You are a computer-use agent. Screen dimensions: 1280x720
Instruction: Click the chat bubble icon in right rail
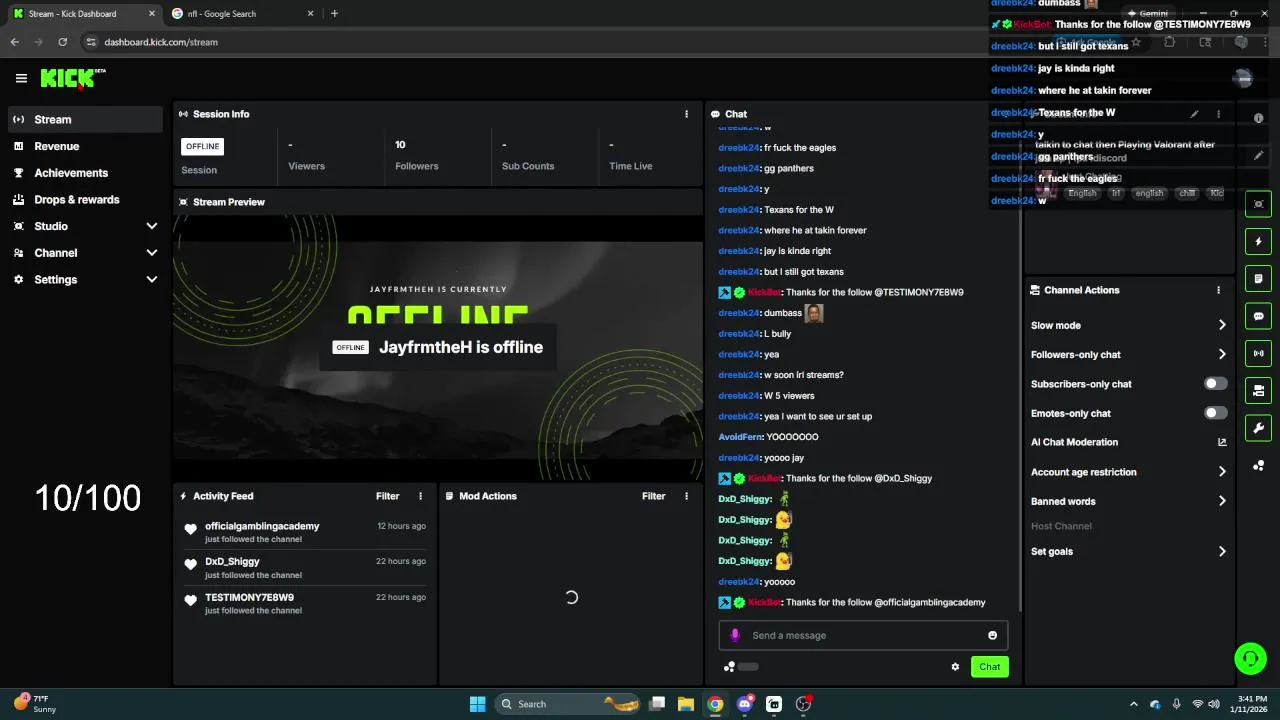(1258, 316)
